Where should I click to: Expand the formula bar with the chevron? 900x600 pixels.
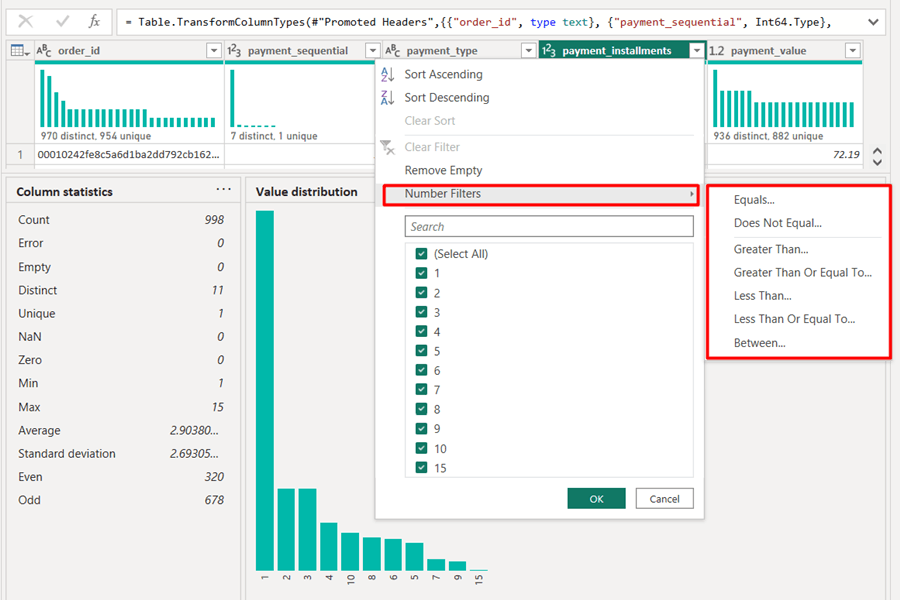pyautogui.click(x=873, y=22)
